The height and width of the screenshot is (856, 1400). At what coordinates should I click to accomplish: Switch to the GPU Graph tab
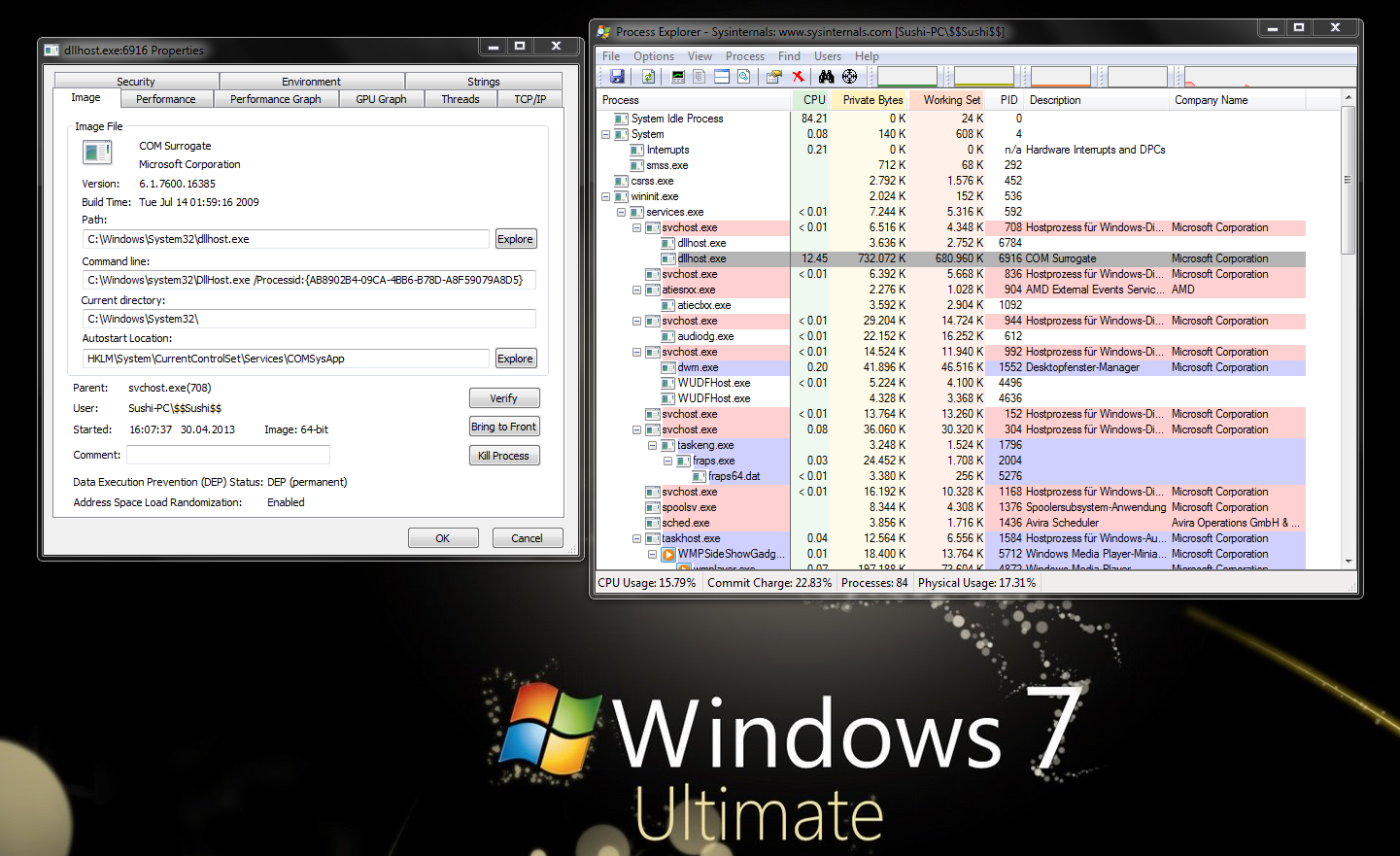pos(381,99)
